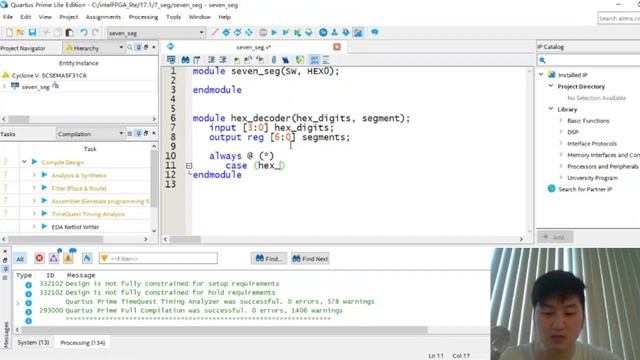Click the info icon of message 293000
Viewport: 640px width, 360px height.
point(28,311)
